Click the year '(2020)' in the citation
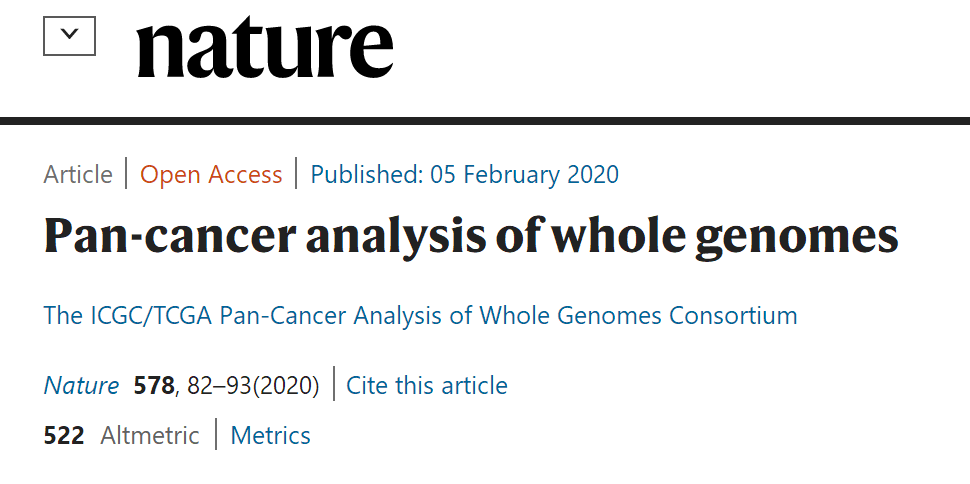970x484 pixels. pos(286,385)
